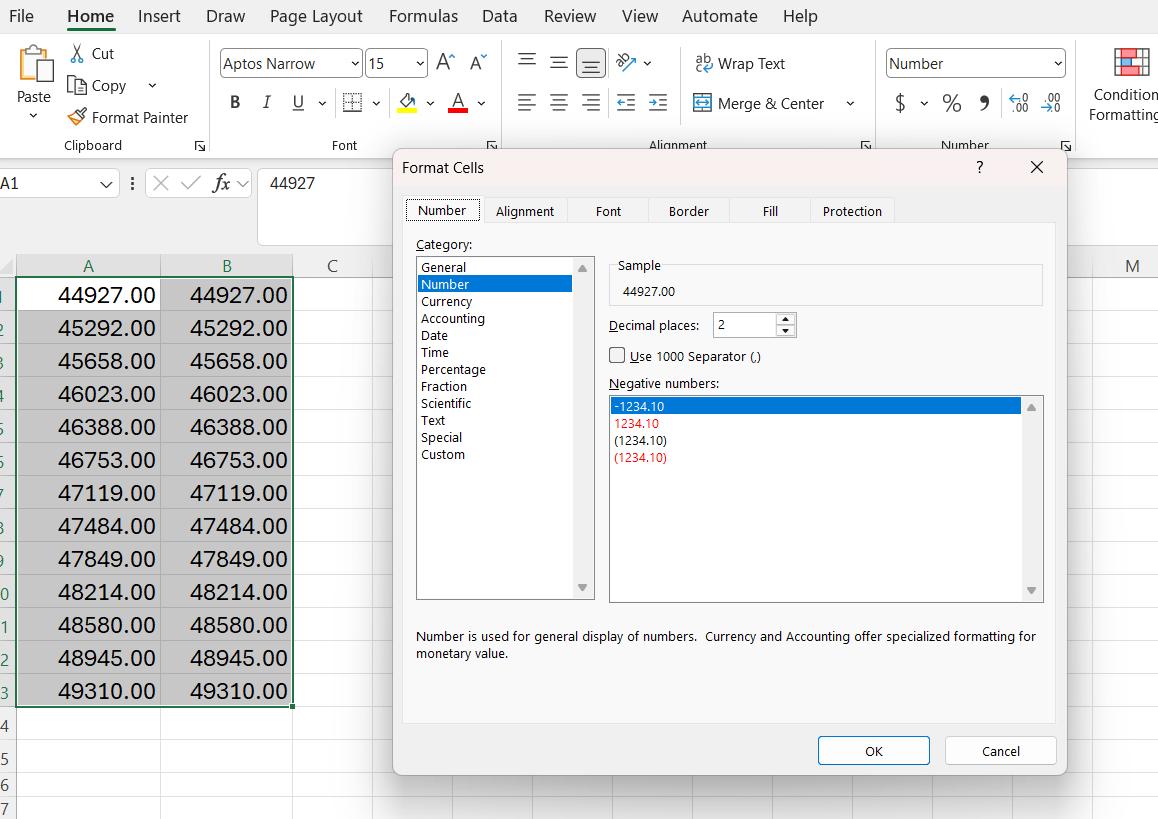1158x819 pixels.
Task: Open the Formulas ribbon tab
Action: [423, 16]
